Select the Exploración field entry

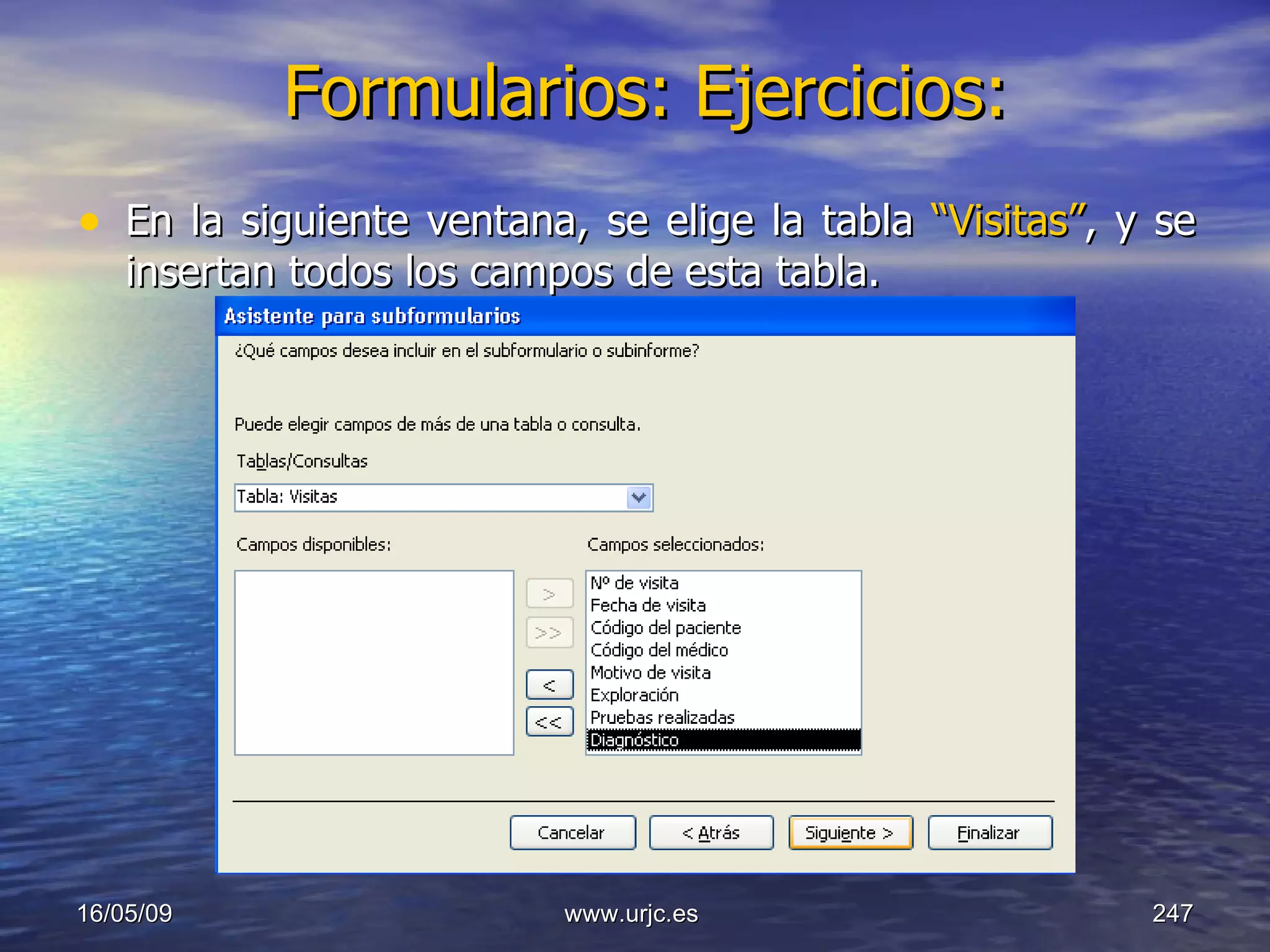[634, 695]
